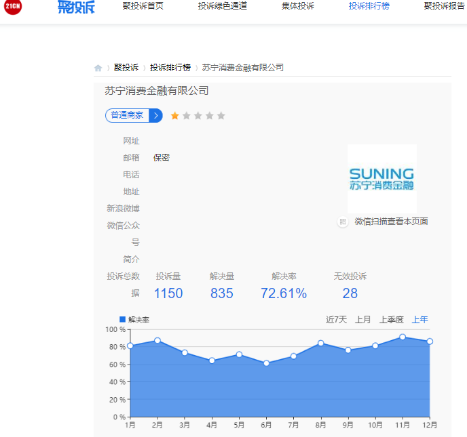Click the company title 苏宁消费金融有限公司
The image size is (467, 437).
click(x=157, y=91)
